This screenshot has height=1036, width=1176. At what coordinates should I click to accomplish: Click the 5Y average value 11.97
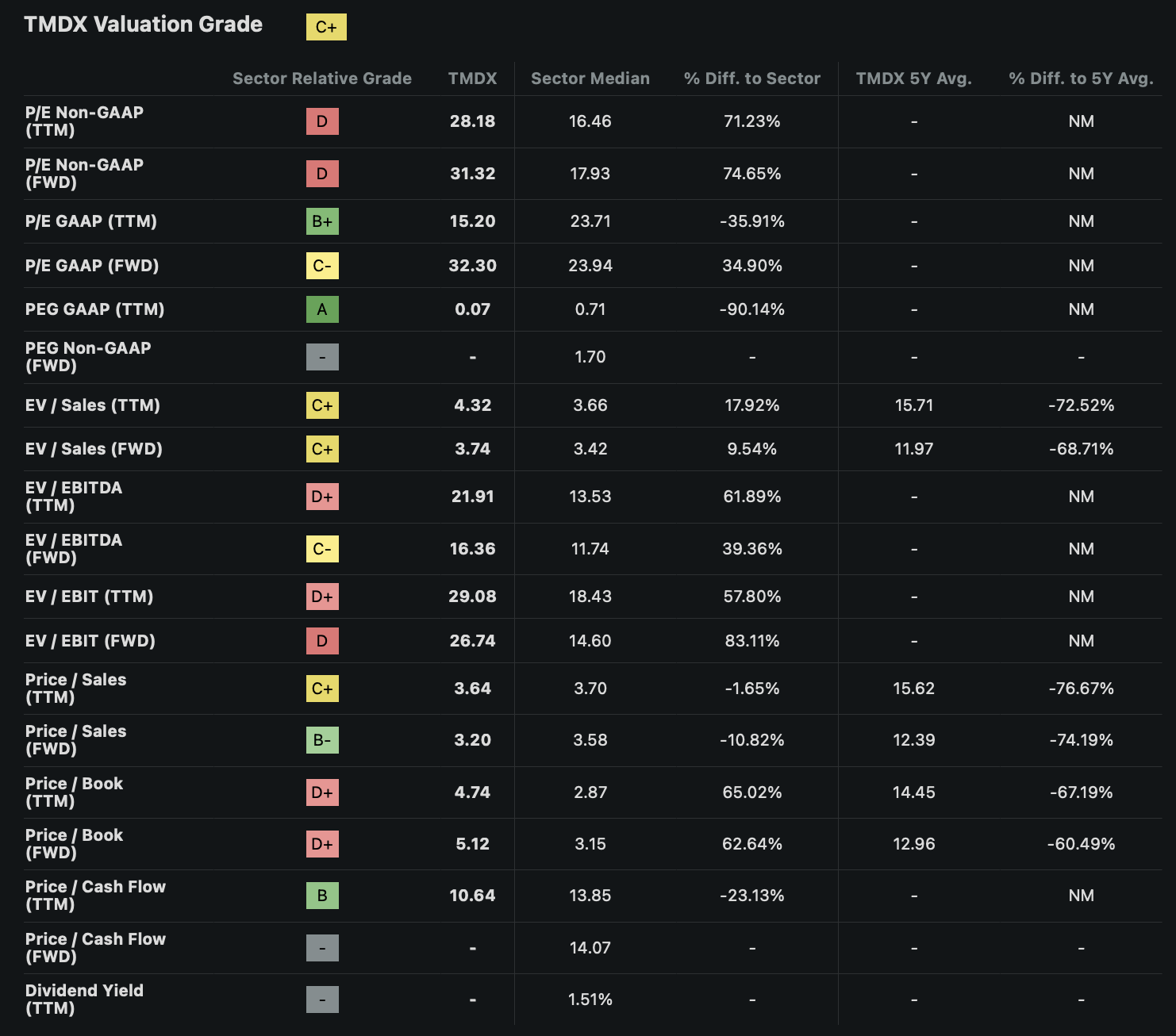click(x=914, y=449)
